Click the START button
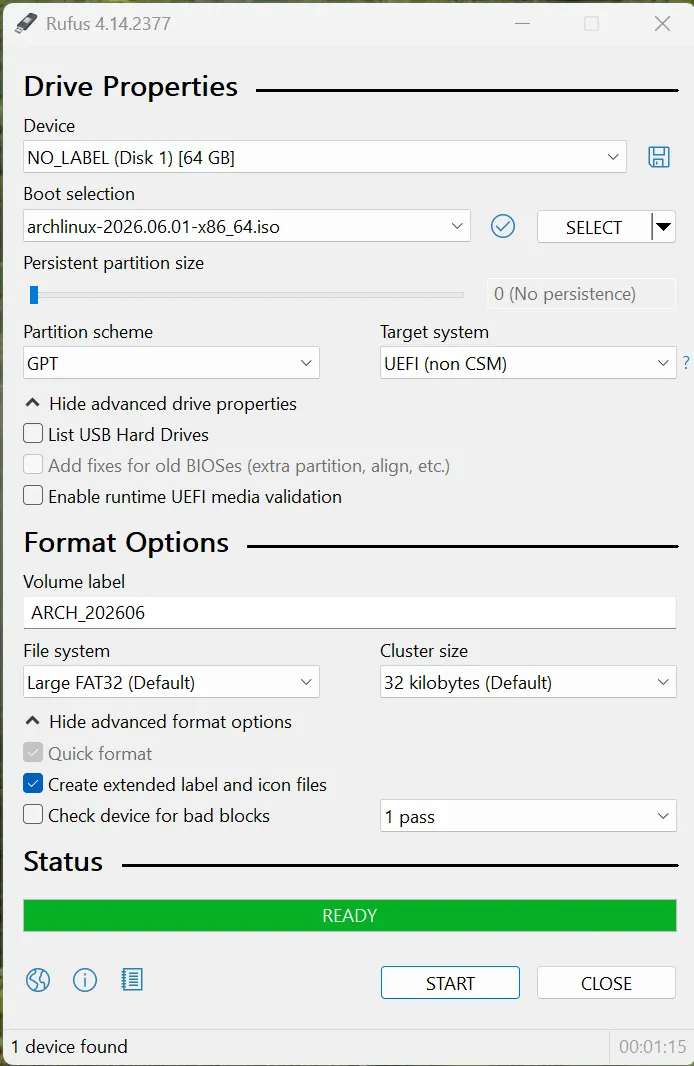The height and width of the screenshot is (1066, 694). (450, 983)
